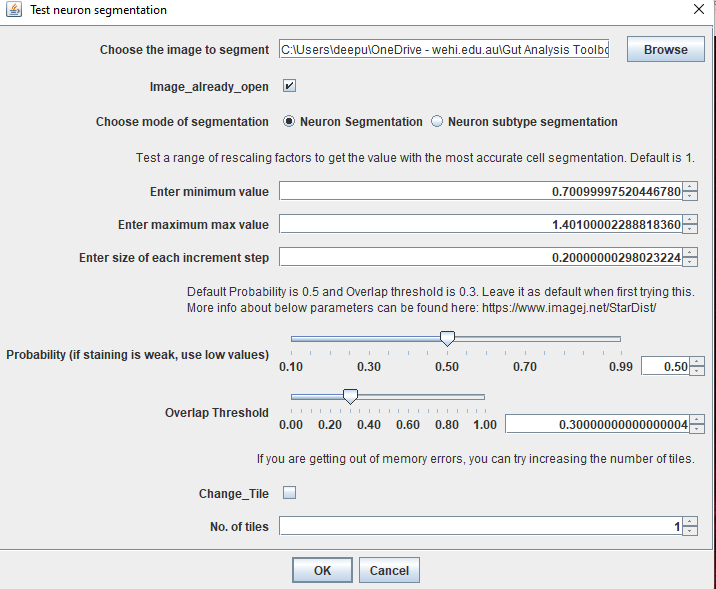Decrease increment step size with down arrow
The image size is (716, 589).
[x=690, y=262]
